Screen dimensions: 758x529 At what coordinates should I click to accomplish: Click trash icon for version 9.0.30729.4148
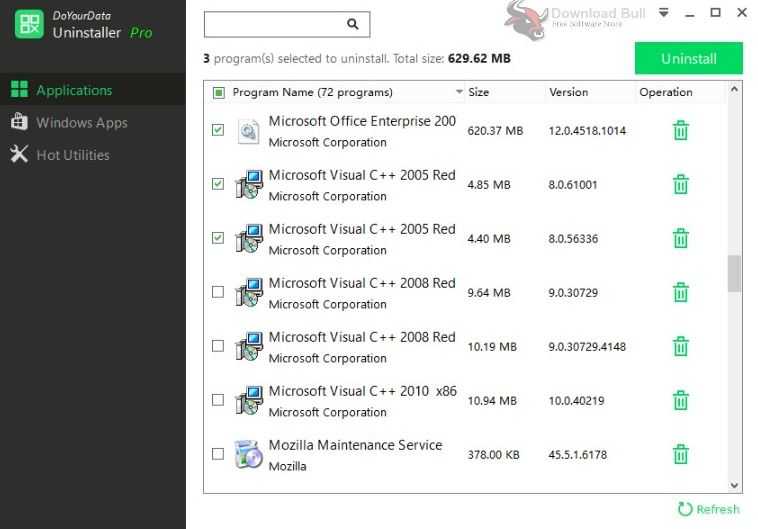[x=681, y=346]
